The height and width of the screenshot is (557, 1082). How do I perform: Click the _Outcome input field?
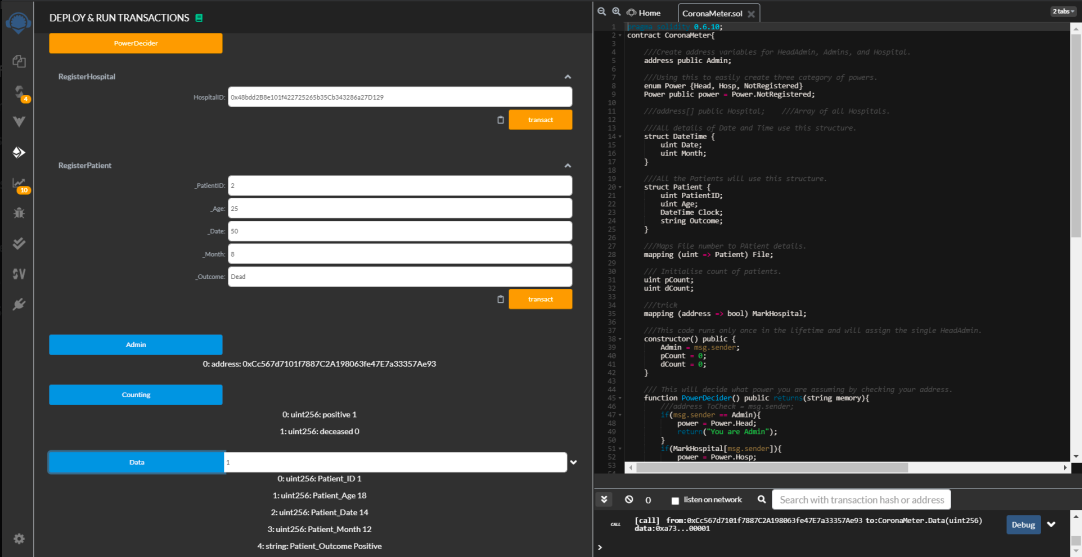pyautogui.click(x=400, y=277)
